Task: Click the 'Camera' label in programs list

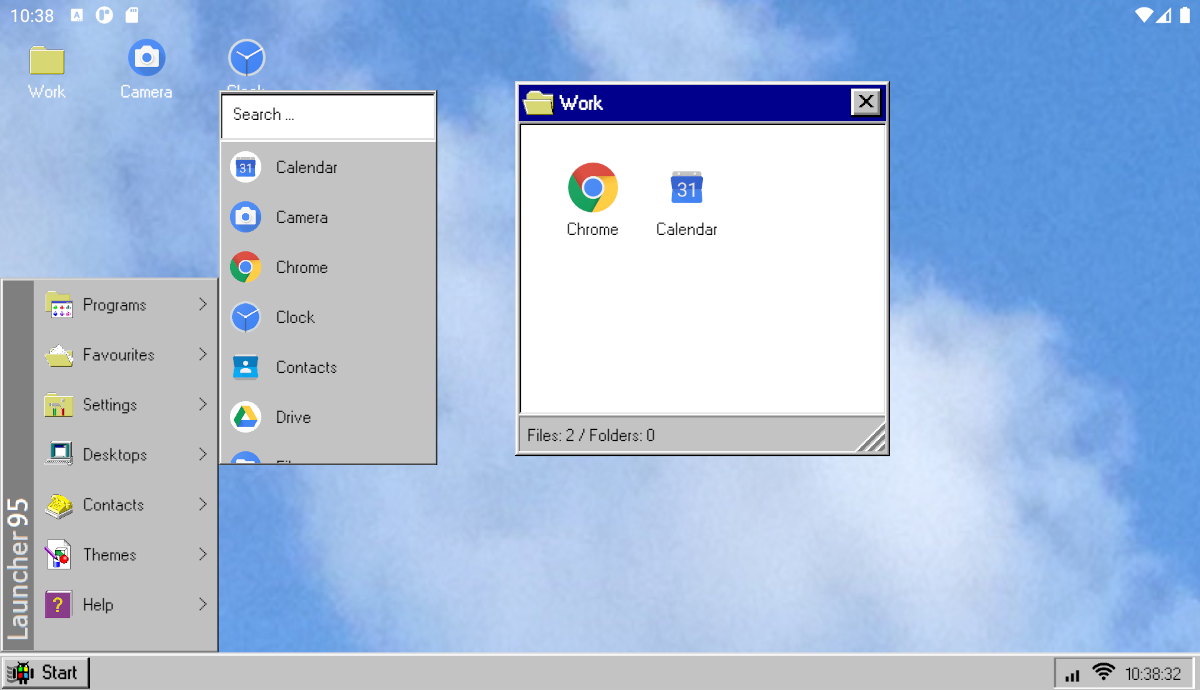Action: [302, 217]
